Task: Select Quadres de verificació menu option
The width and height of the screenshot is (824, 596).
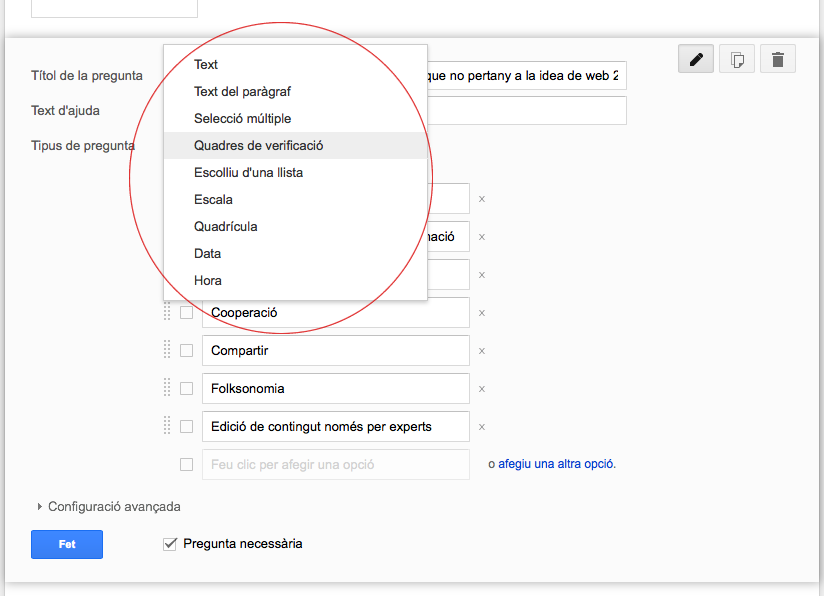Action: click(x=258, y=146)
